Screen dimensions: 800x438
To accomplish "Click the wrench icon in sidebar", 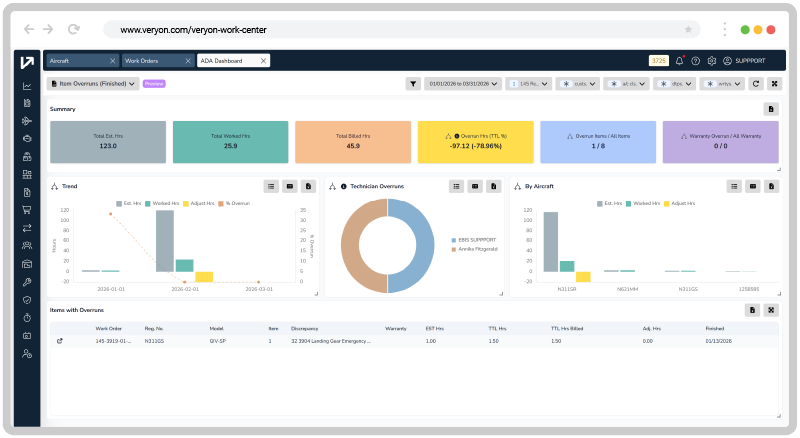I will [x=27, y=282].
